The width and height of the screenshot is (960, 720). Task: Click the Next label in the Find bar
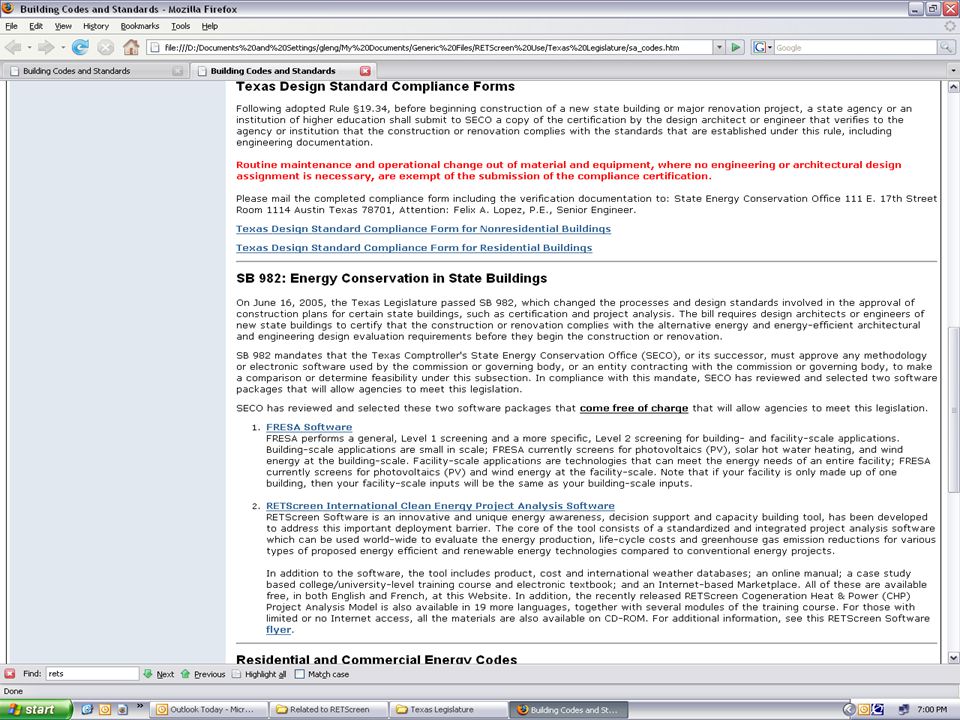(165, 674)
